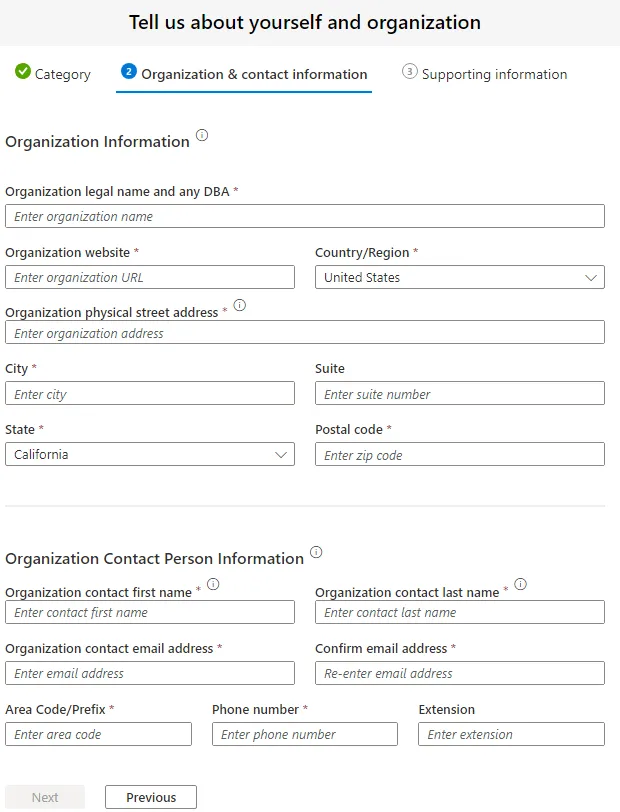Select the Enter extension field
Image resolution: width=620 pixels, height=812 pixels.
[x=511, y=734]
